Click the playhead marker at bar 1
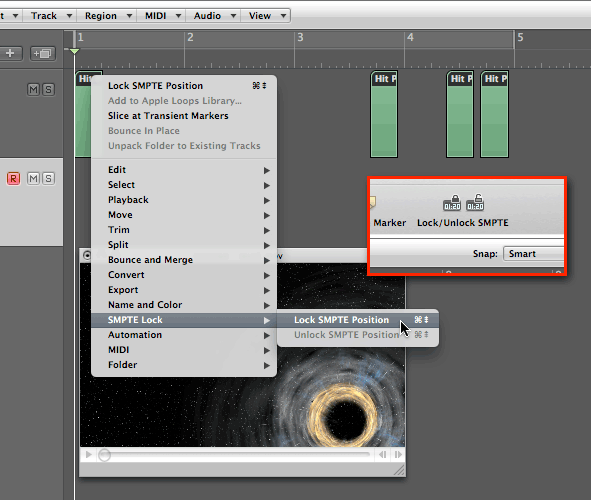The image size is (591, 500). (x=75, y=51)
